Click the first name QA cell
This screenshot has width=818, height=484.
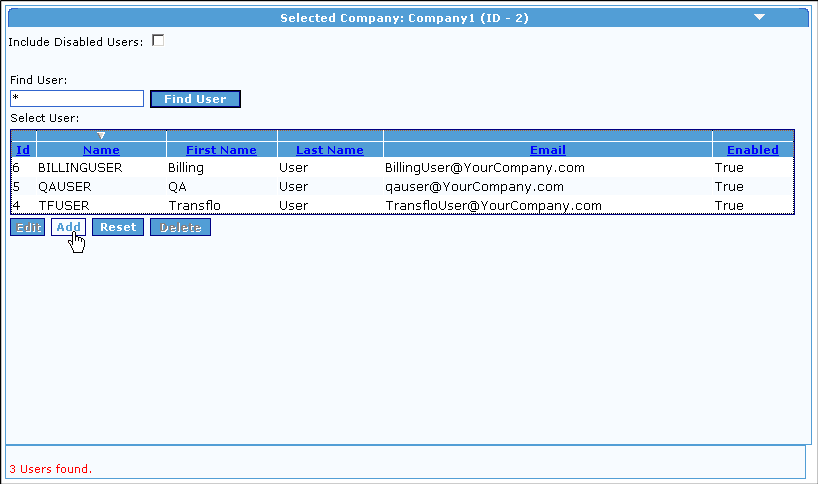(x=177, y=187)
